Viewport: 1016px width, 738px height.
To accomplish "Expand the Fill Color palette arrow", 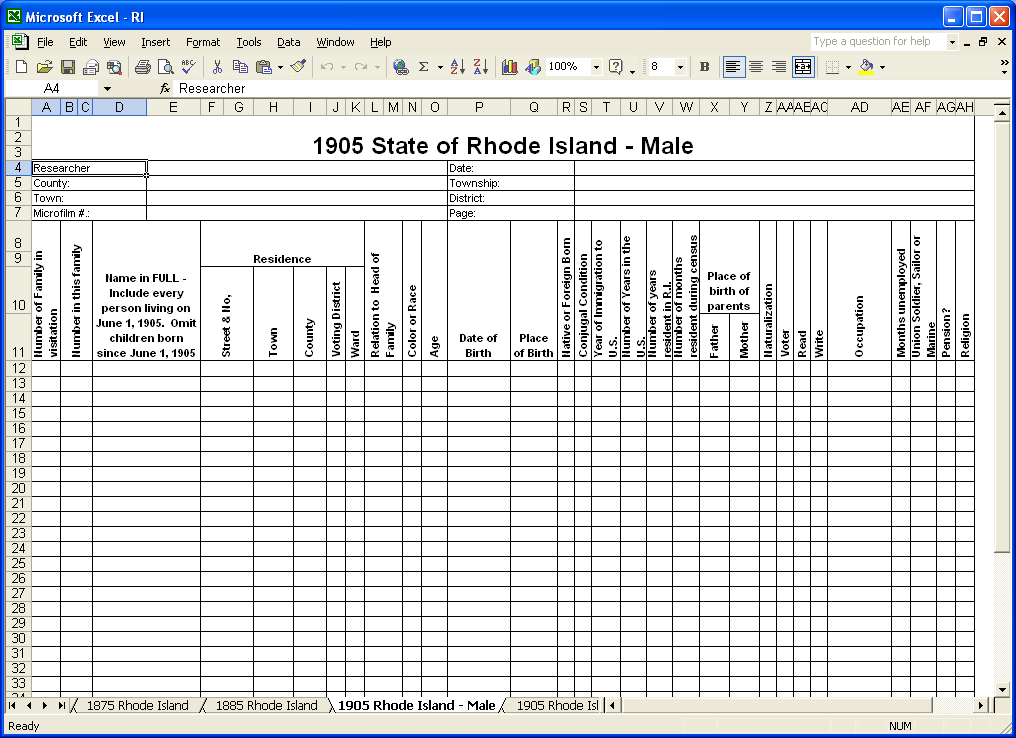I will (882, 67).
